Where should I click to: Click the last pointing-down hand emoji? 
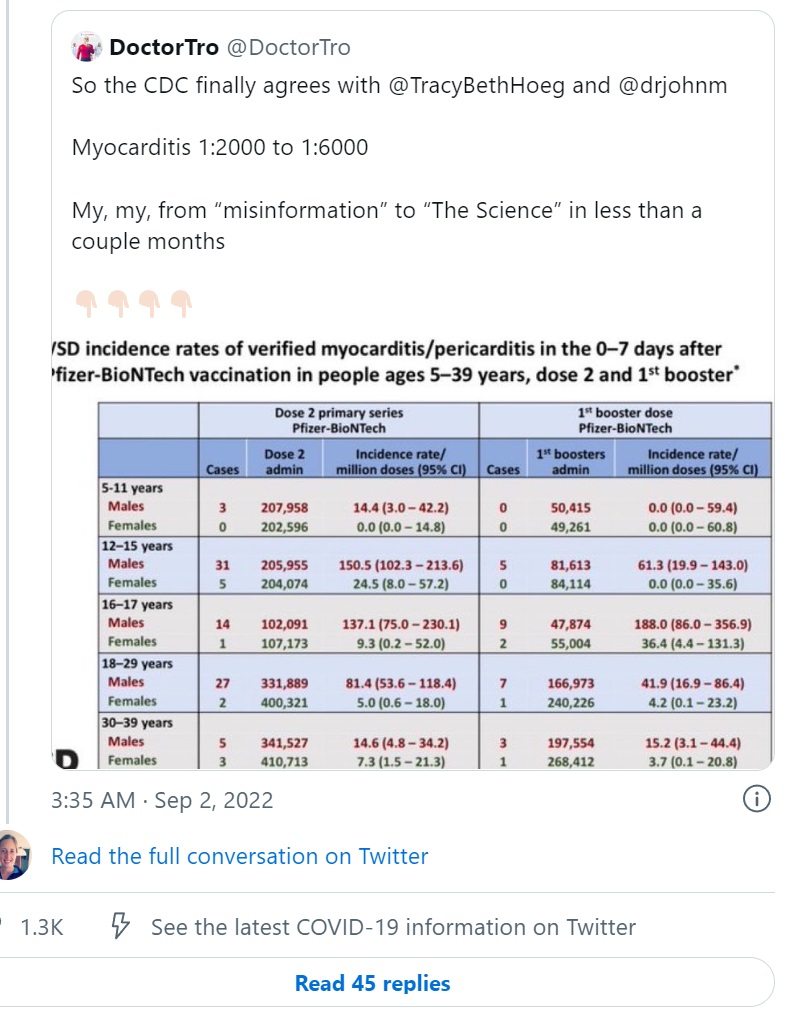click(x=180, y=300)
